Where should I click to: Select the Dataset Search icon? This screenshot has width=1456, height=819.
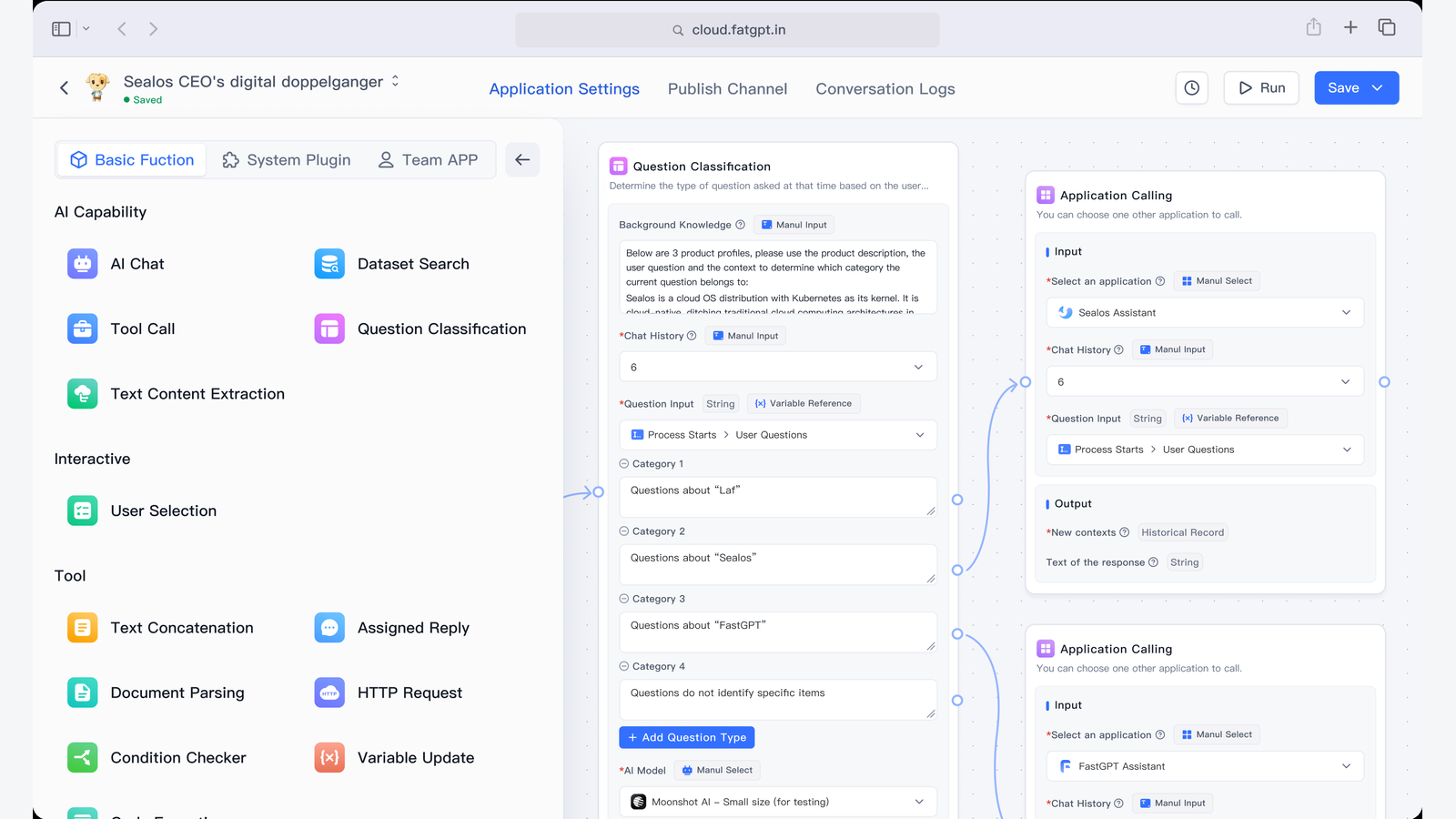pyautogui.click(x=329, y=264)
